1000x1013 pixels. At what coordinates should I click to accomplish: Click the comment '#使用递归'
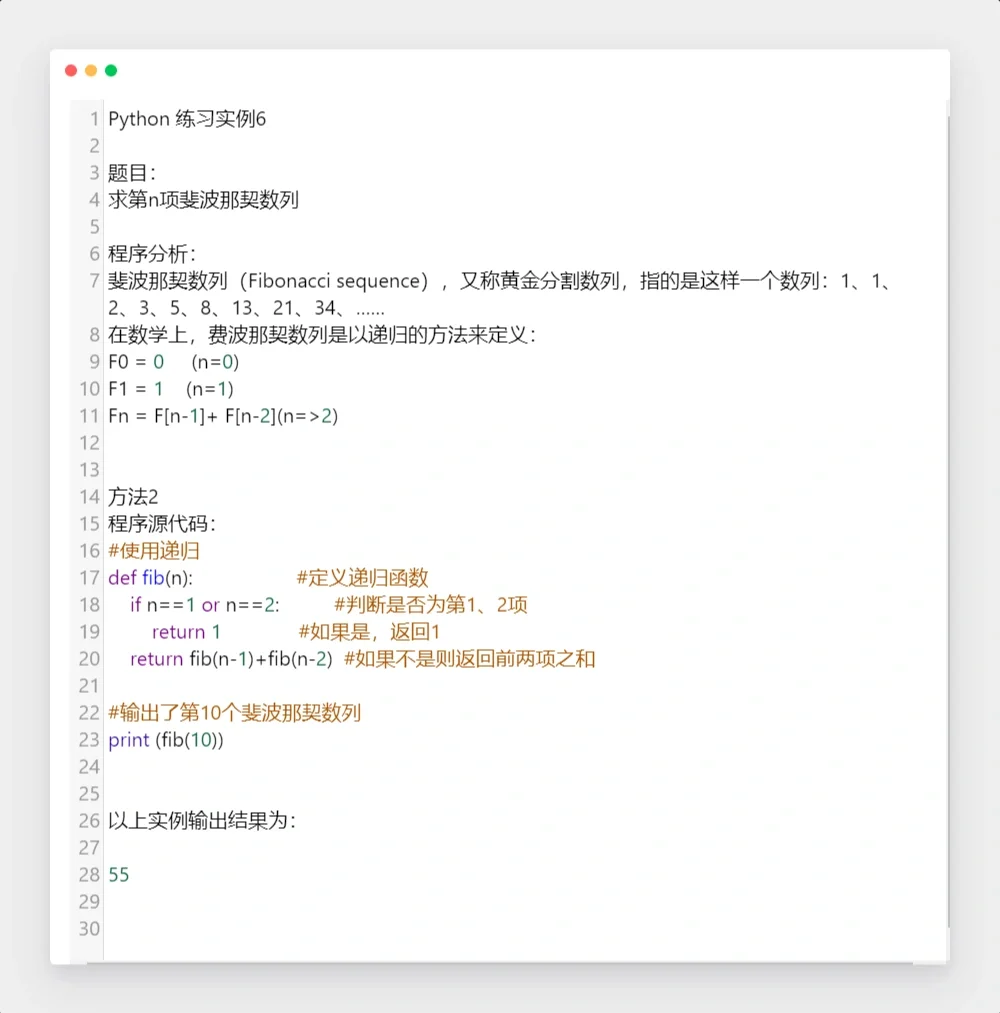(x=154, y=551)
